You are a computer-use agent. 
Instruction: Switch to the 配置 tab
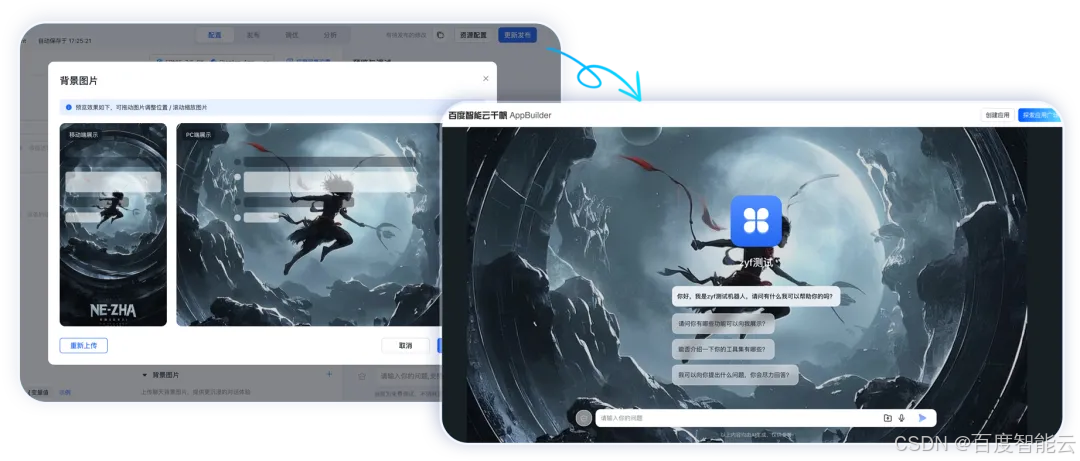(x=214, y=35)
